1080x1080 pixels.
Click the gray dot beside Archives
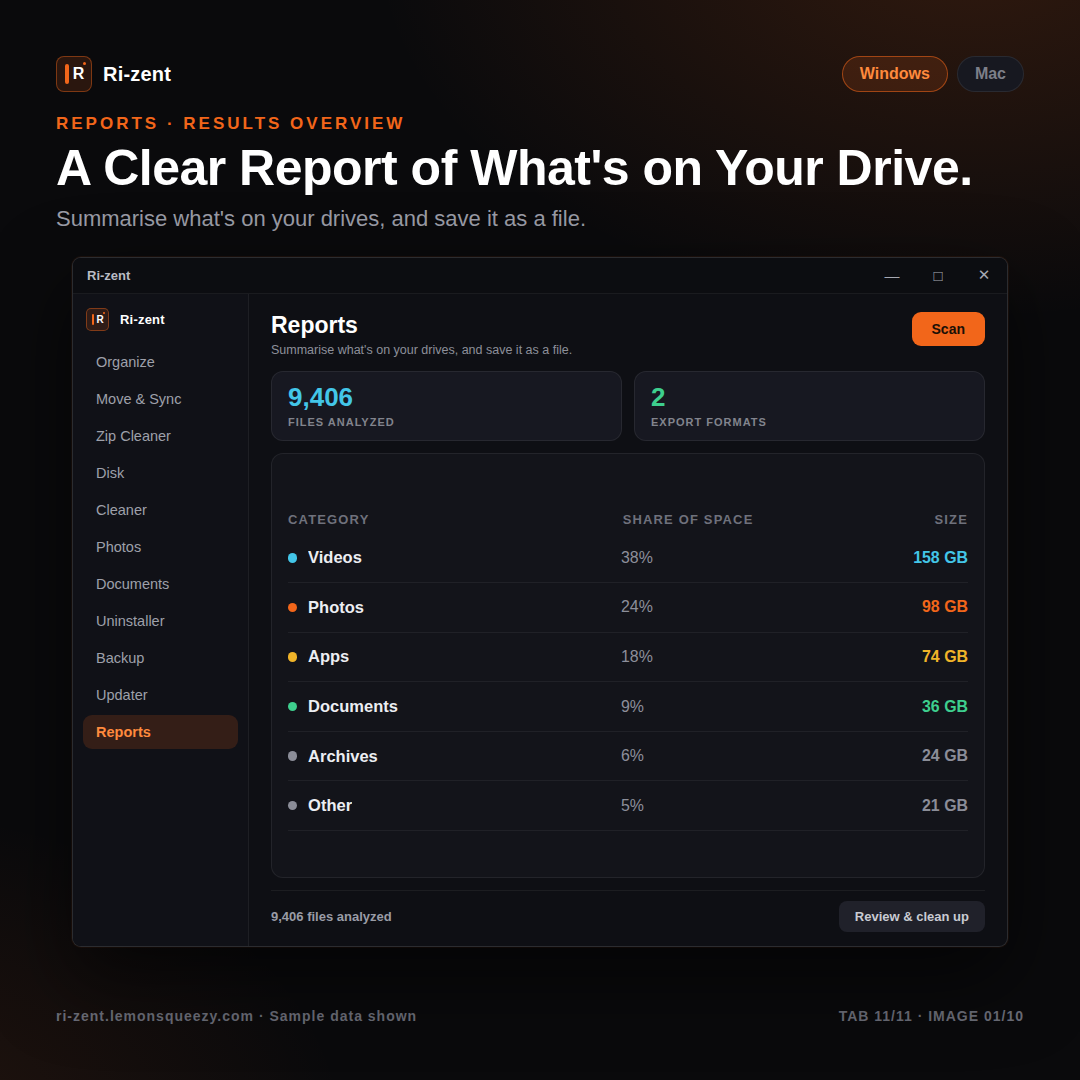click(293, 756)
